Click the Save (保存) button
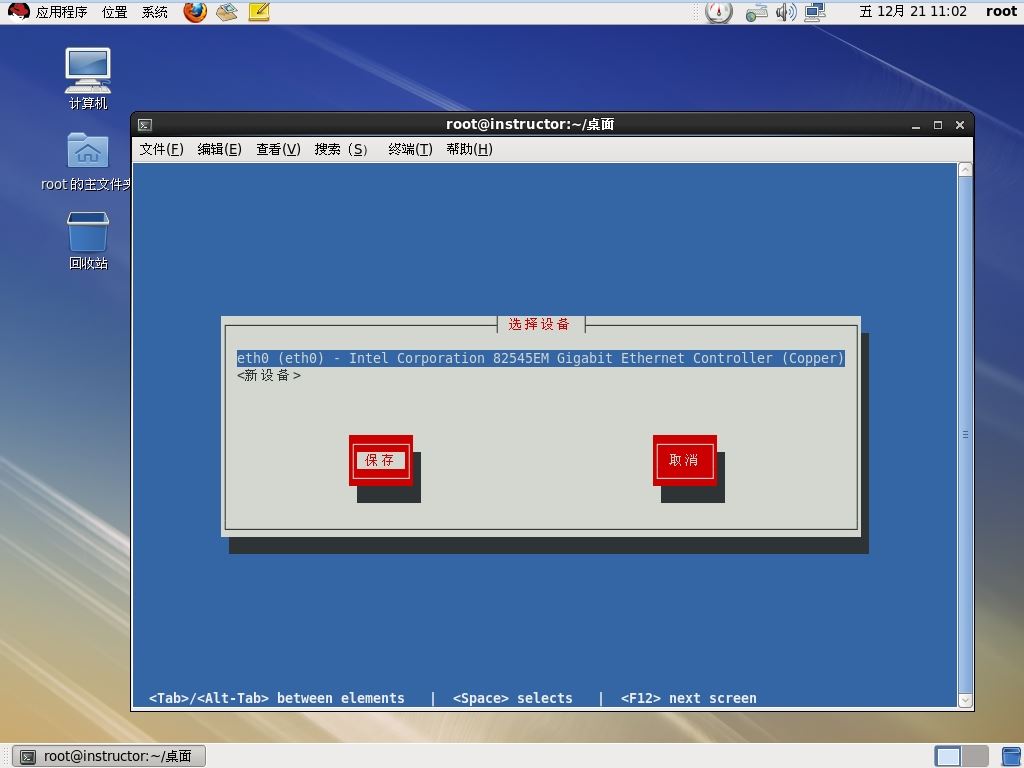 [381, 460]
